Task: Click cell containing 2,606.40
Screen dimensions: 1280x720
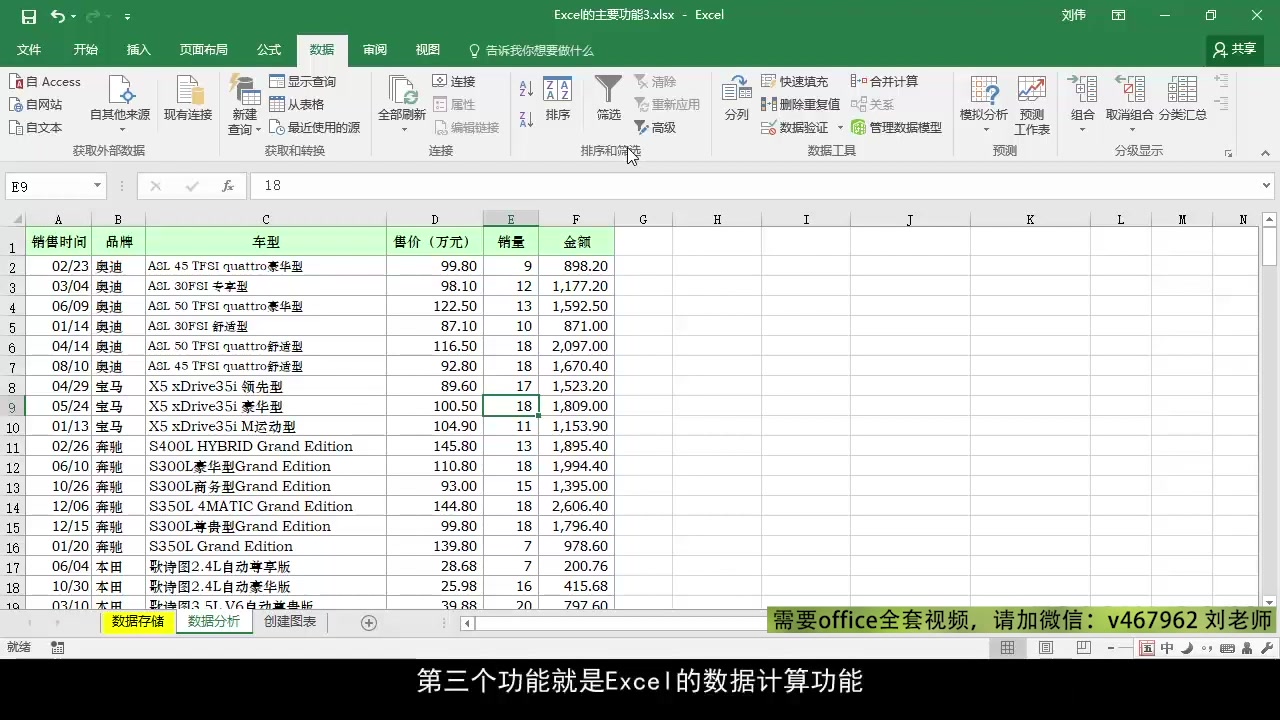Action: pyautogui.click(x=577, y=506)
